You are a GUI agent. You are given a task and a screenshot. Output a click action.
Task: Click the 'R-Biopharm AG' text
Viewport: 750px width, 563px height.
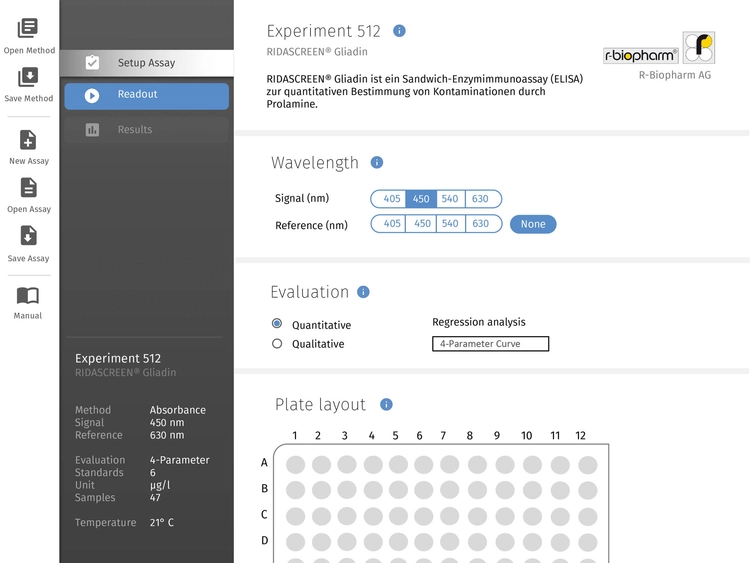(x=675, y=75)
